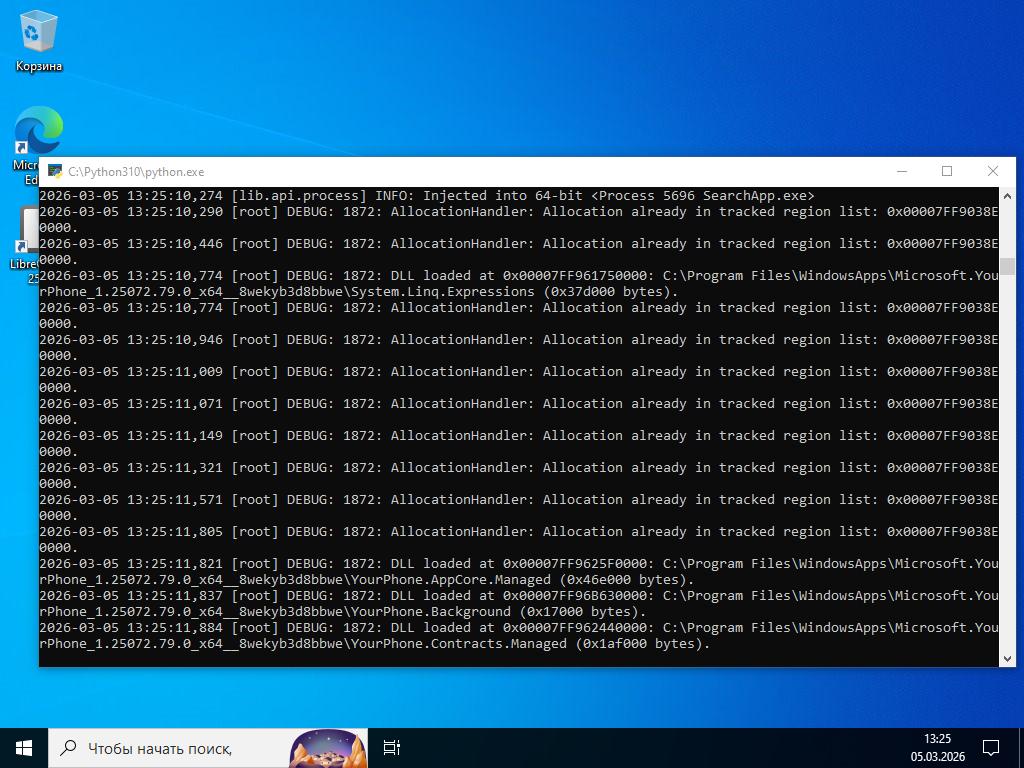The width and height of the screenshot is (1024, 768).
Task: Maximize the python.exe console window
Action: pyautogui.click(x=947, y=171)
